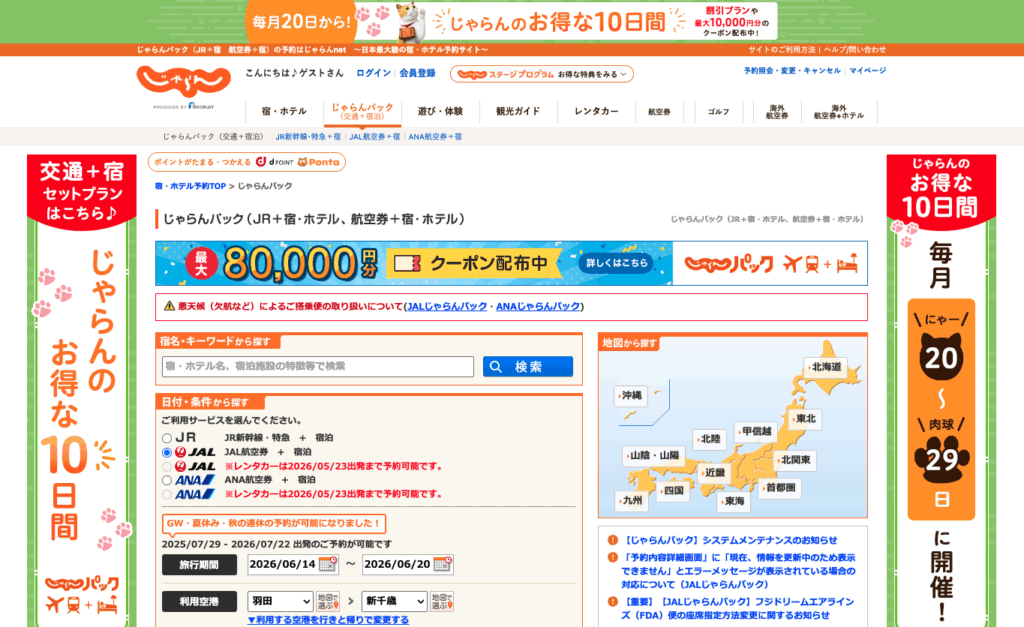Click the 九州 region on the map
1024x627 pixels.
pyautogui.click(x=632, y=500)
